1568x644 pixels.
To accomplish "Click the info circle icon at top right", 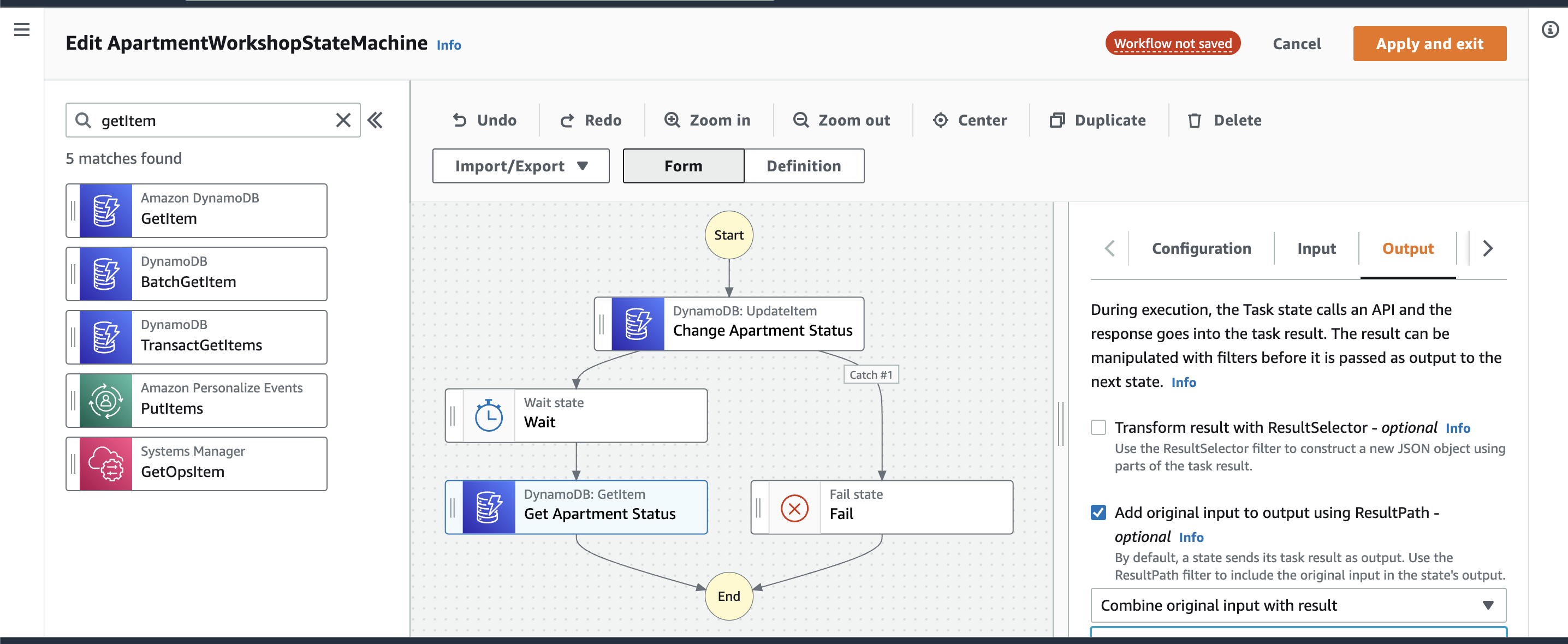I will [1550, 29].
